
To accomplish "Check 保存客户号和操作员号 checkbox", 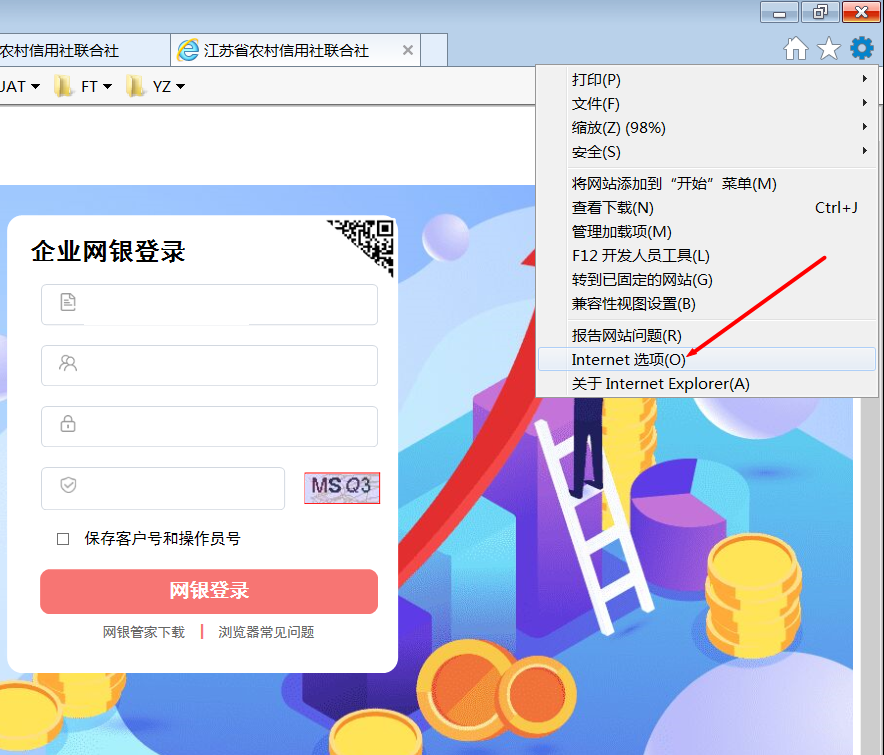I will [x=63, y=539].
